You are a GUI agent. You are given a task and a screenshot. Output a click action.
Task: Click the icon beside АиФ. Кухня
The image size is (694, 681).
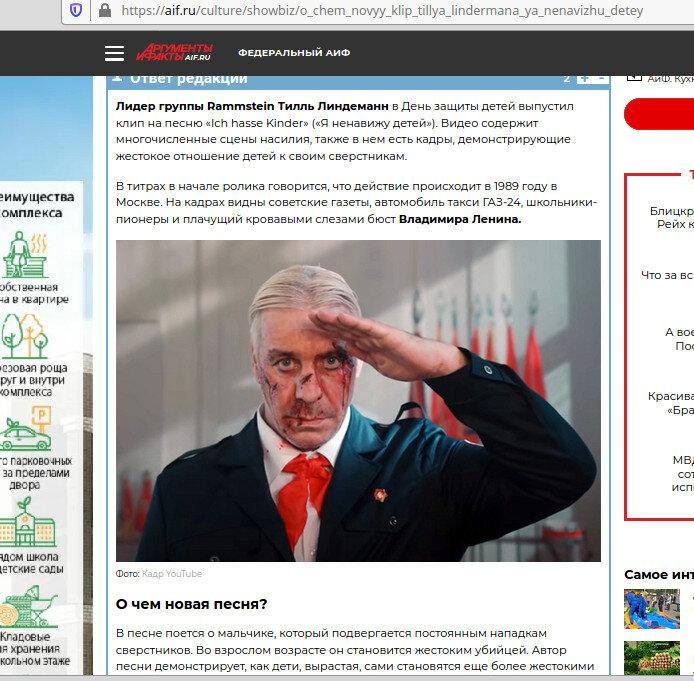click(x=634, y=78)
